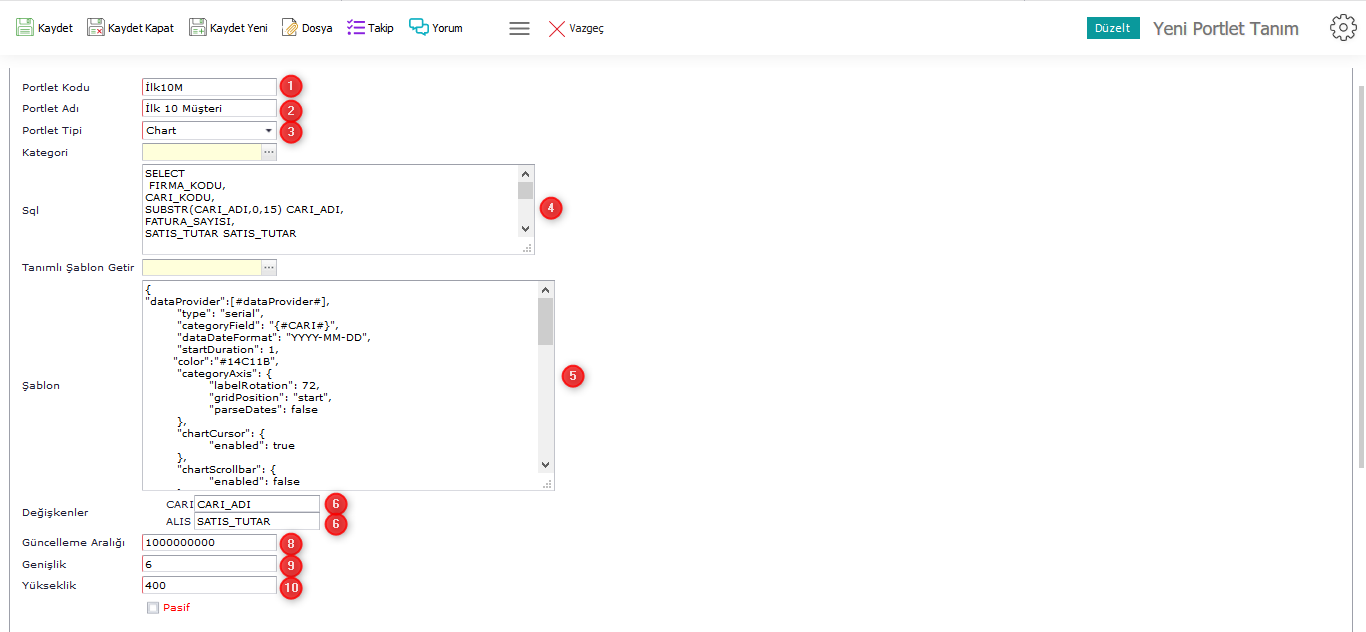
Task: Open the Portlet Tipi dropdown
Action: 268,131
